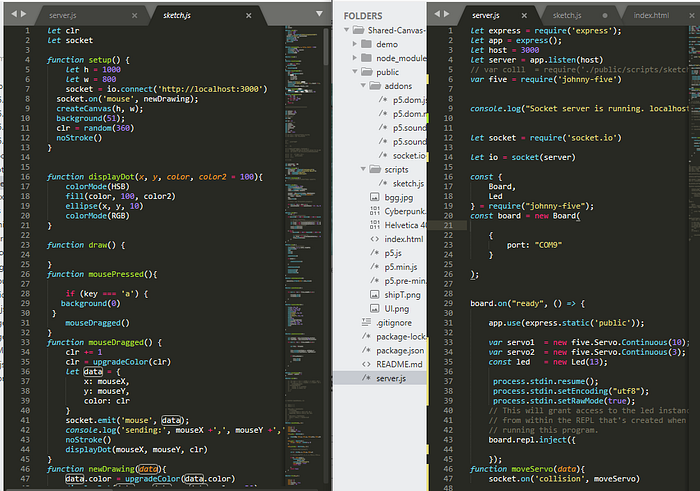
Task: Click unsaved dot on right sketch.js tab
Action: click(x=605, y=16)
